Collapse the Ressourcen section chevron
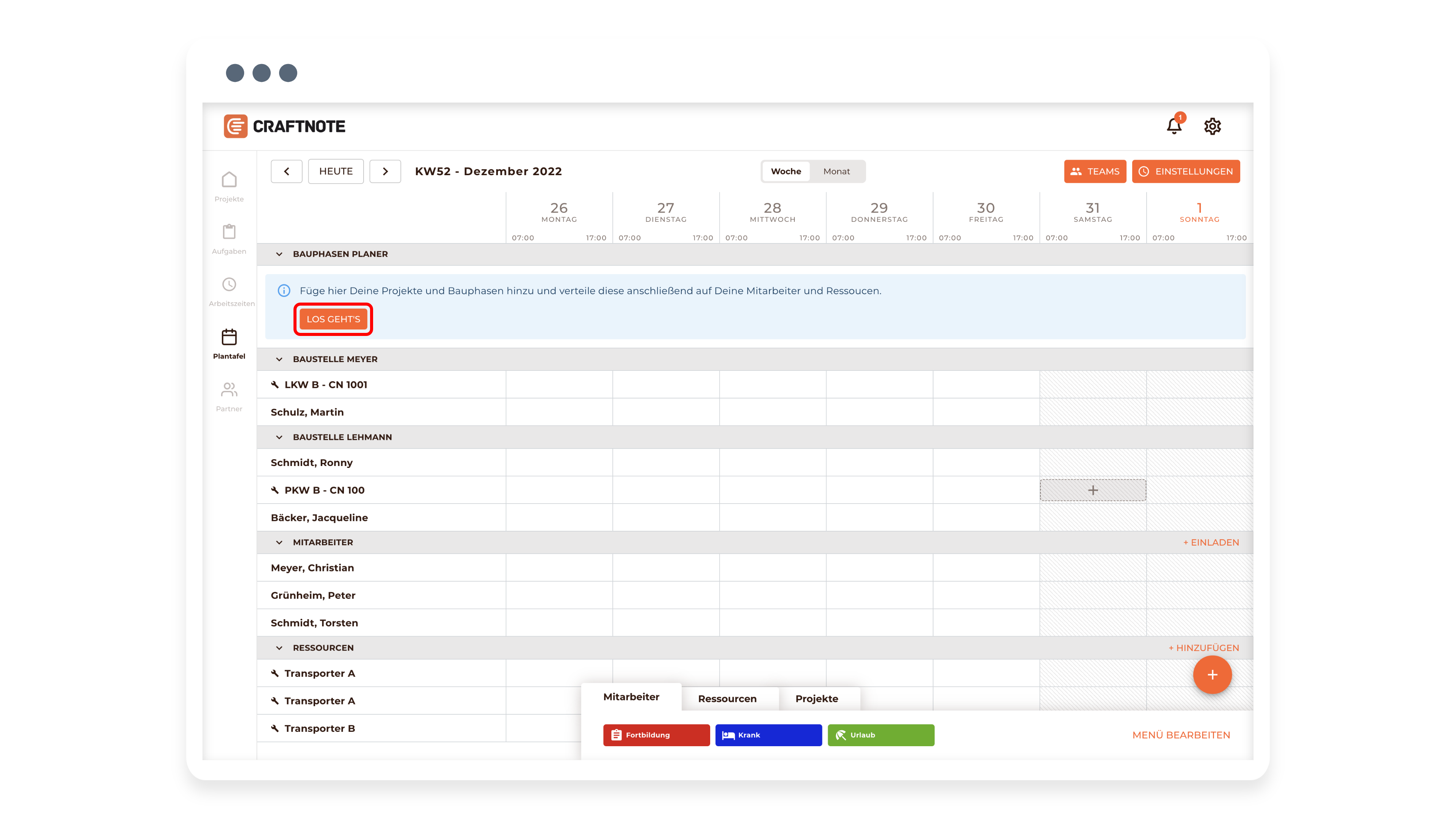 (279, 648)
